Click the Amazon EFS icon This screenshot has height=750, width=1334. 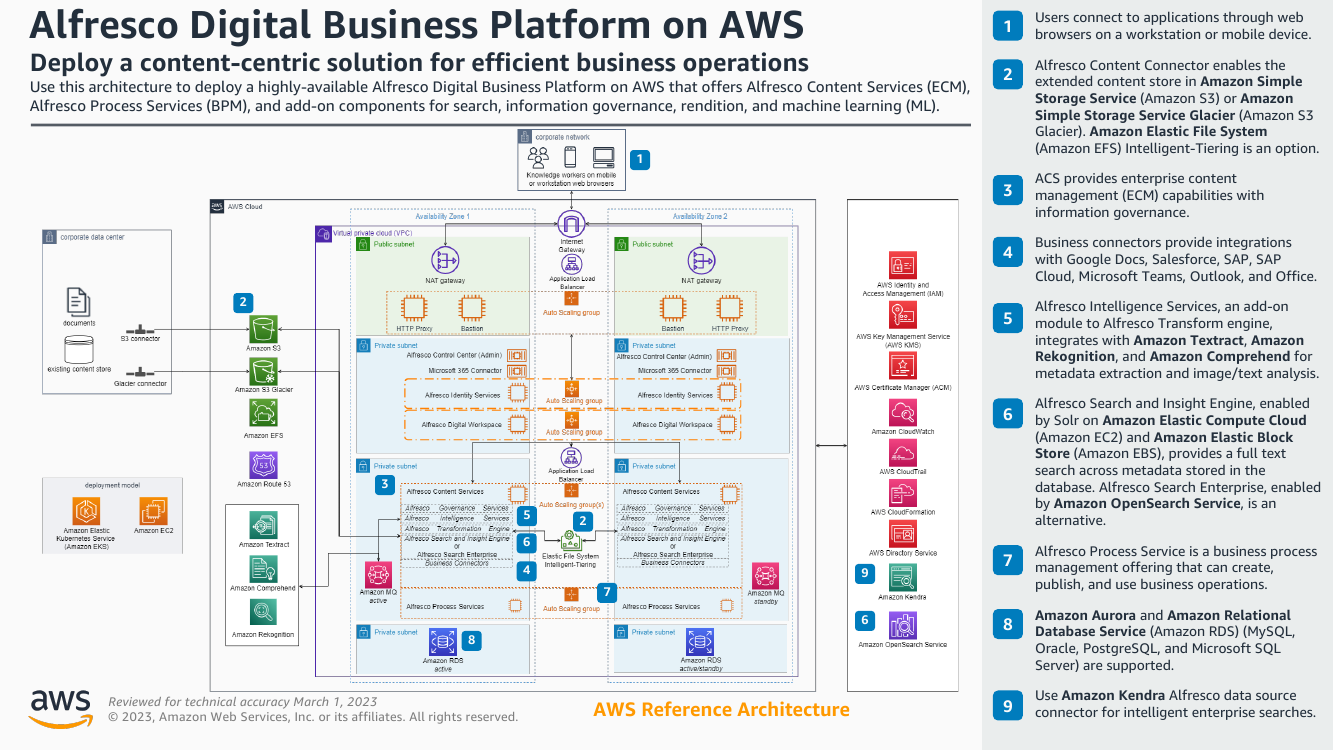(x=264, y=415)
